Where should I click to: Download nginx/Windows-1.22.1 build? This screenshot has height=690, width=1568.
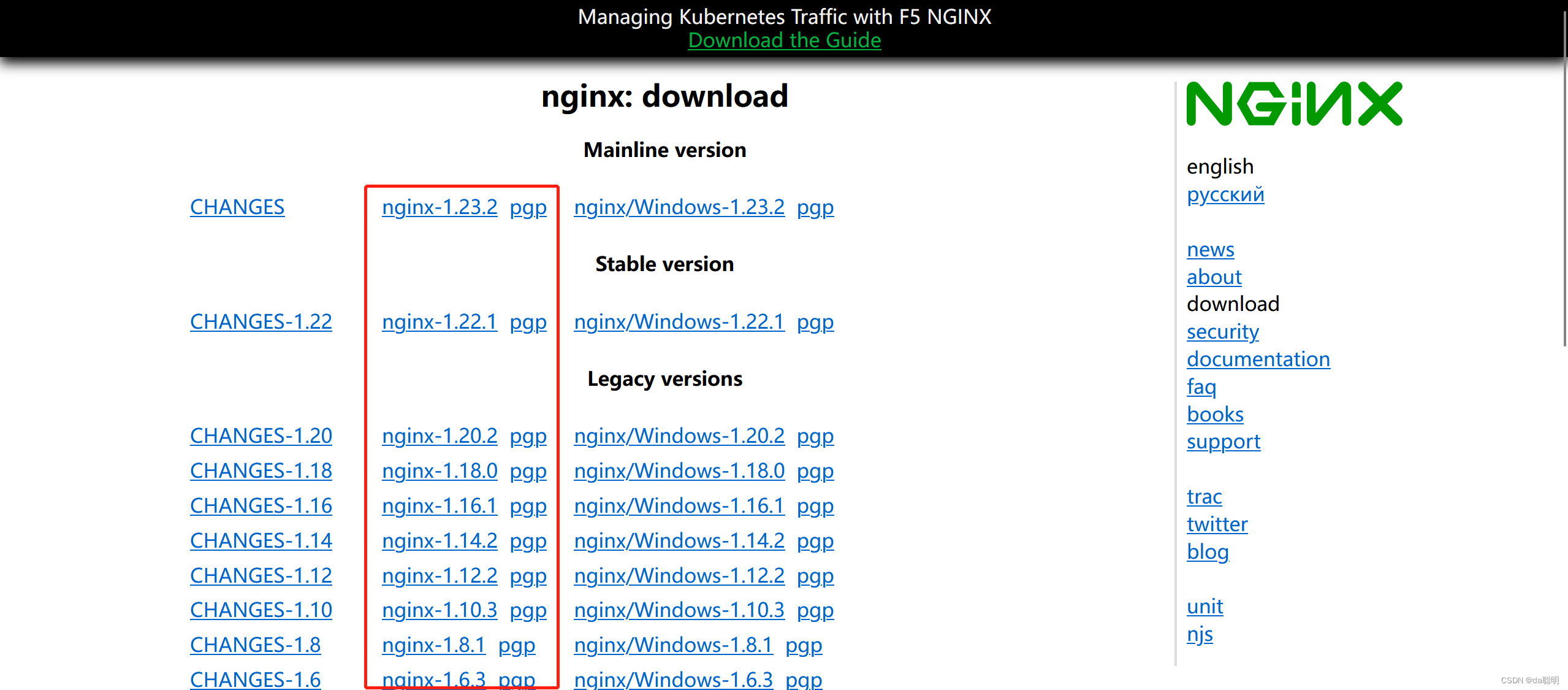679,321
